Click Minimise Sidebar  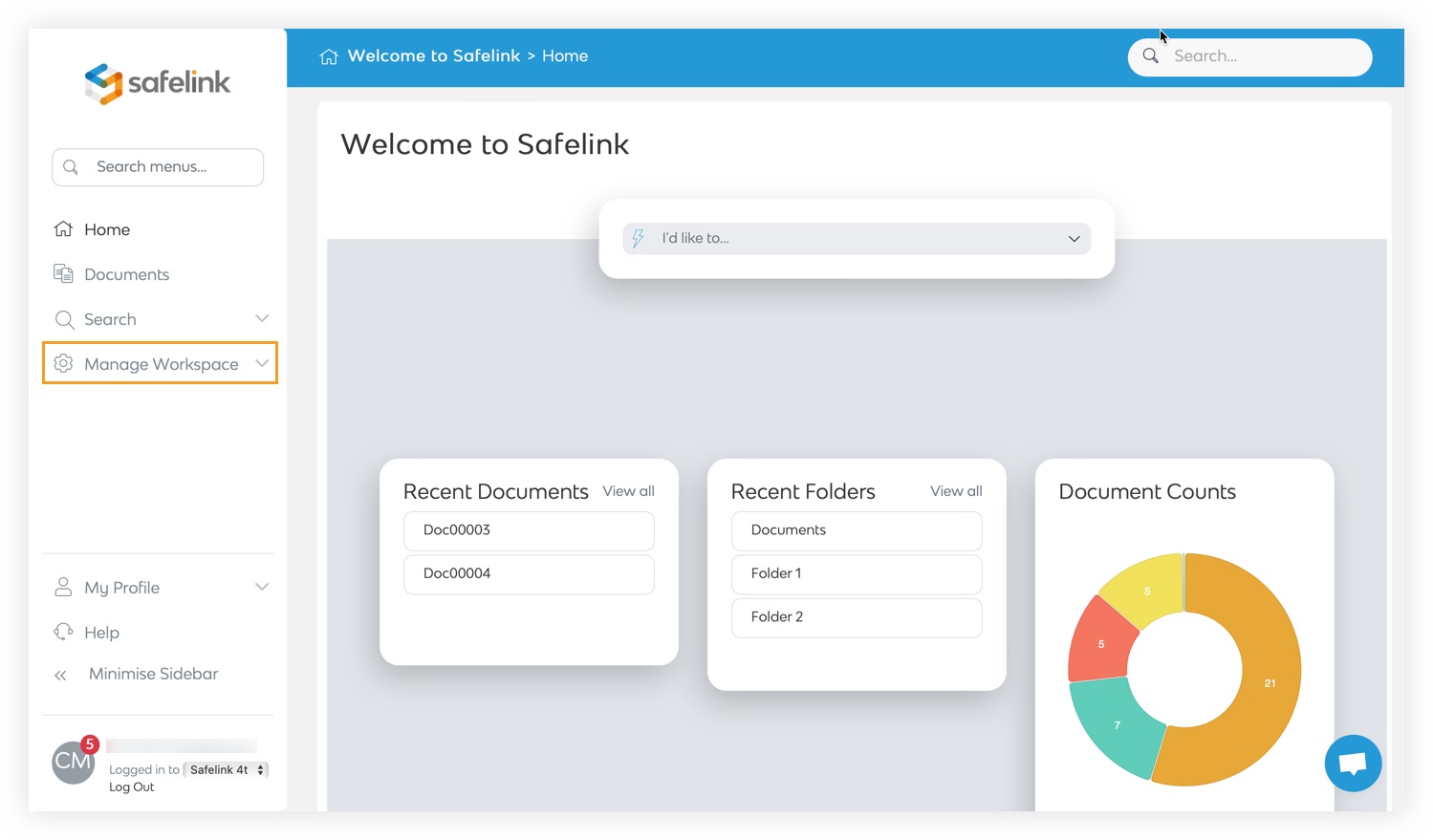153,674
